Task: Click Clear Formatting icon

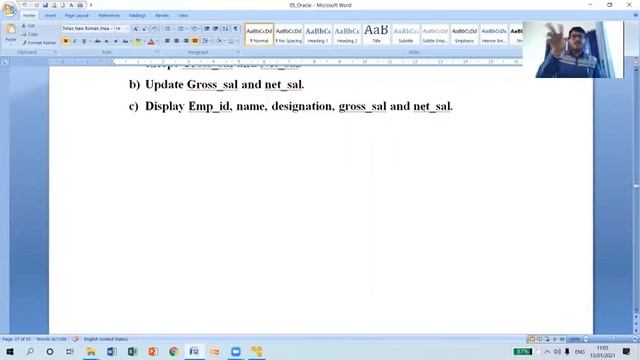Action: click(x=154, y=29)
